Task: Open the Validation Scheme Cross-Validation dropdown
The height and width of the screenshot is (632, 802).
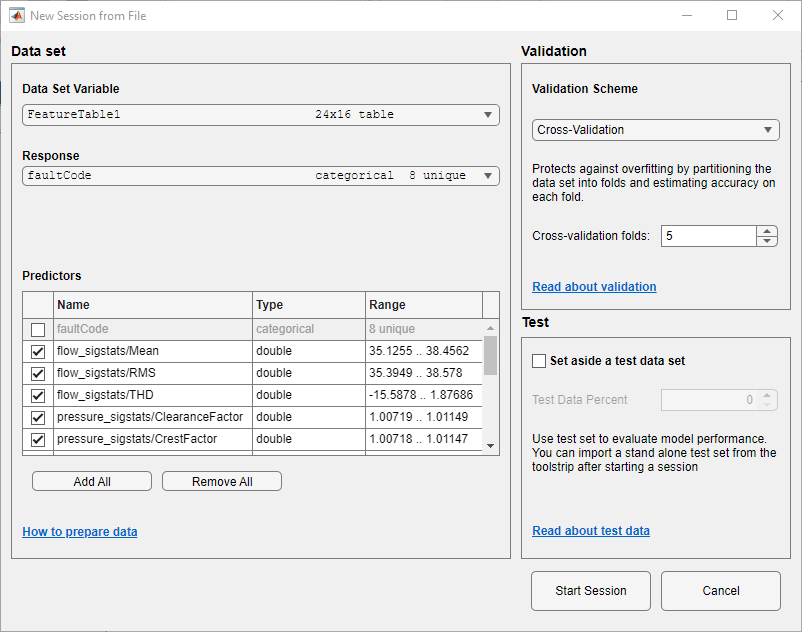Action: coord(655,130)
